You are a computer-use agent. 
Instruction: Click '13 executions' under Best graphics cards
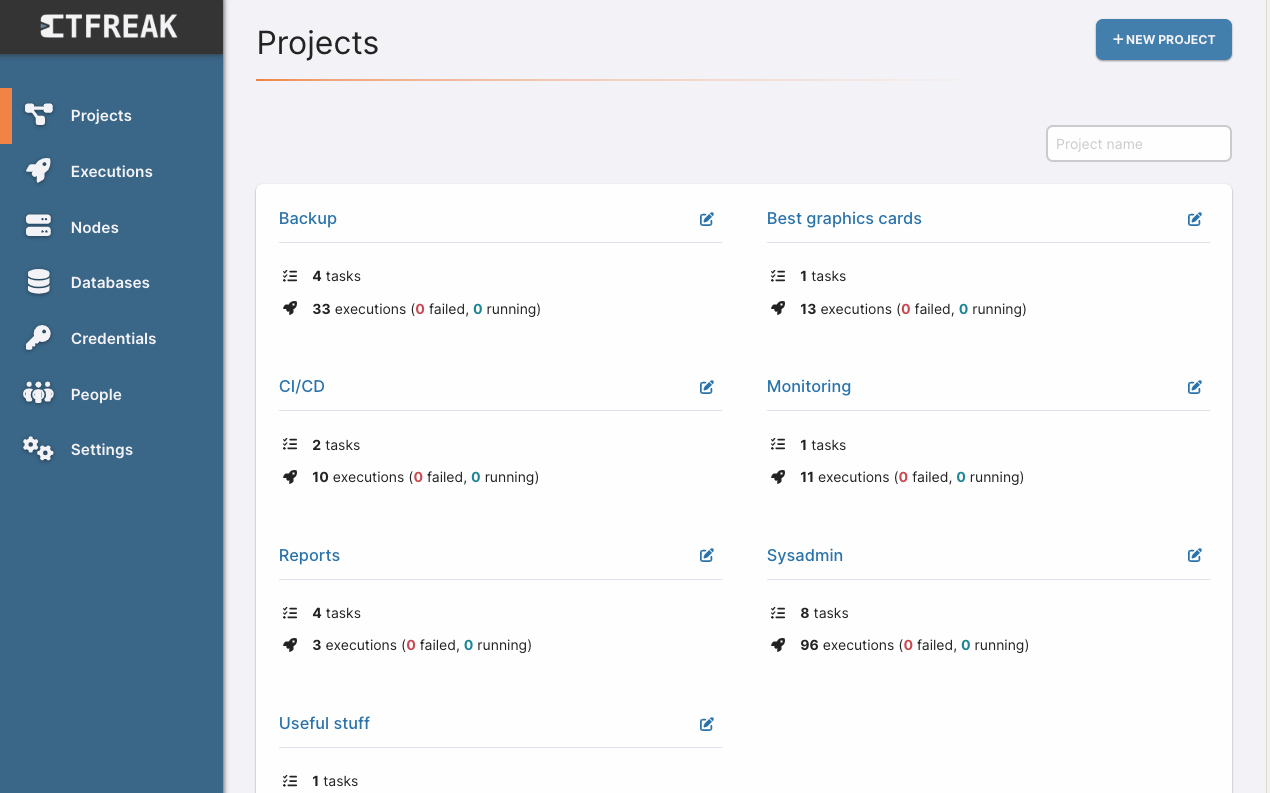pos(846,309)
